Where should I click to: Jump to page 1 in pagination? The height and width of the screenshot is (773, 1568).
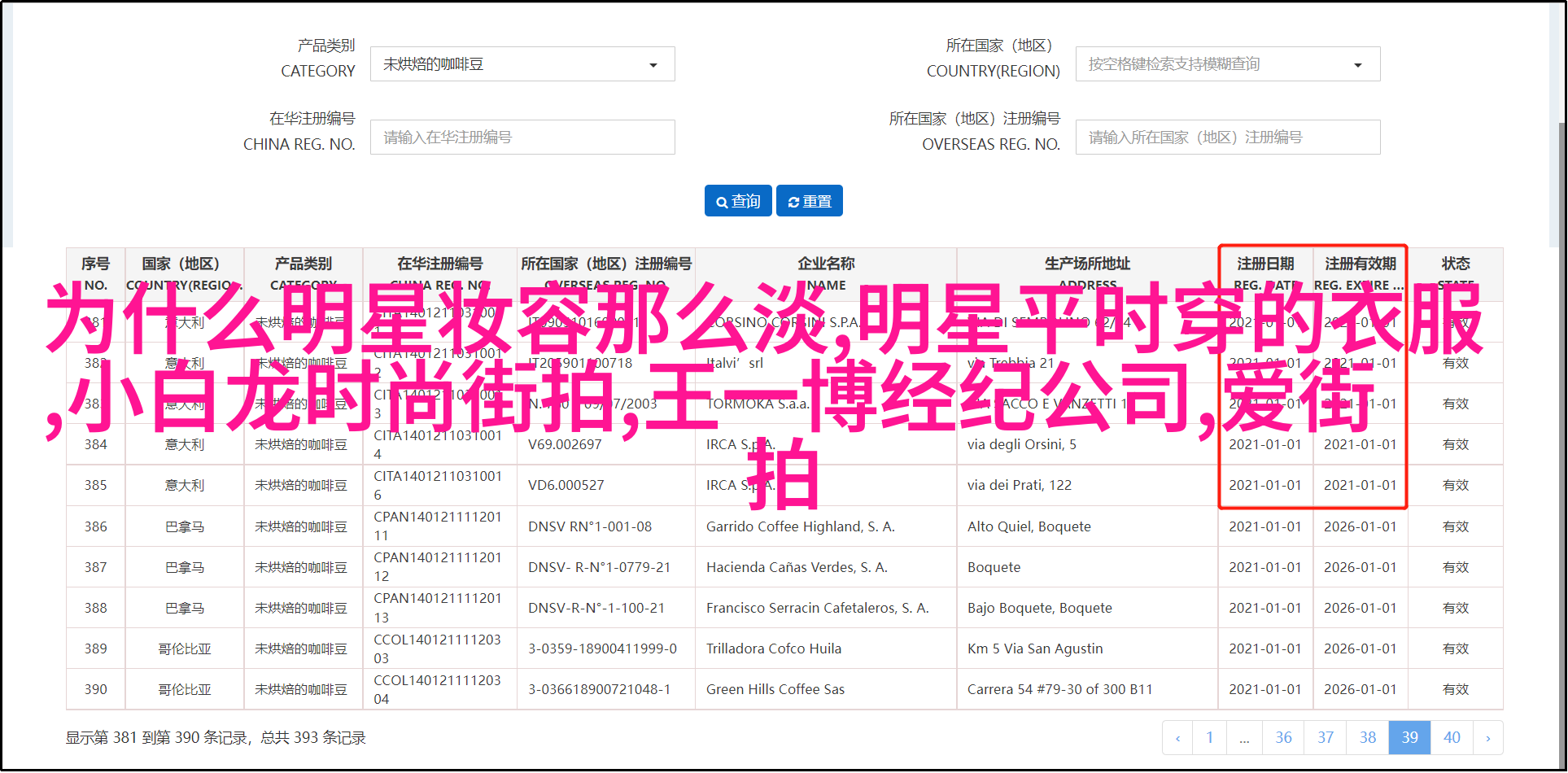(1209, 738)
